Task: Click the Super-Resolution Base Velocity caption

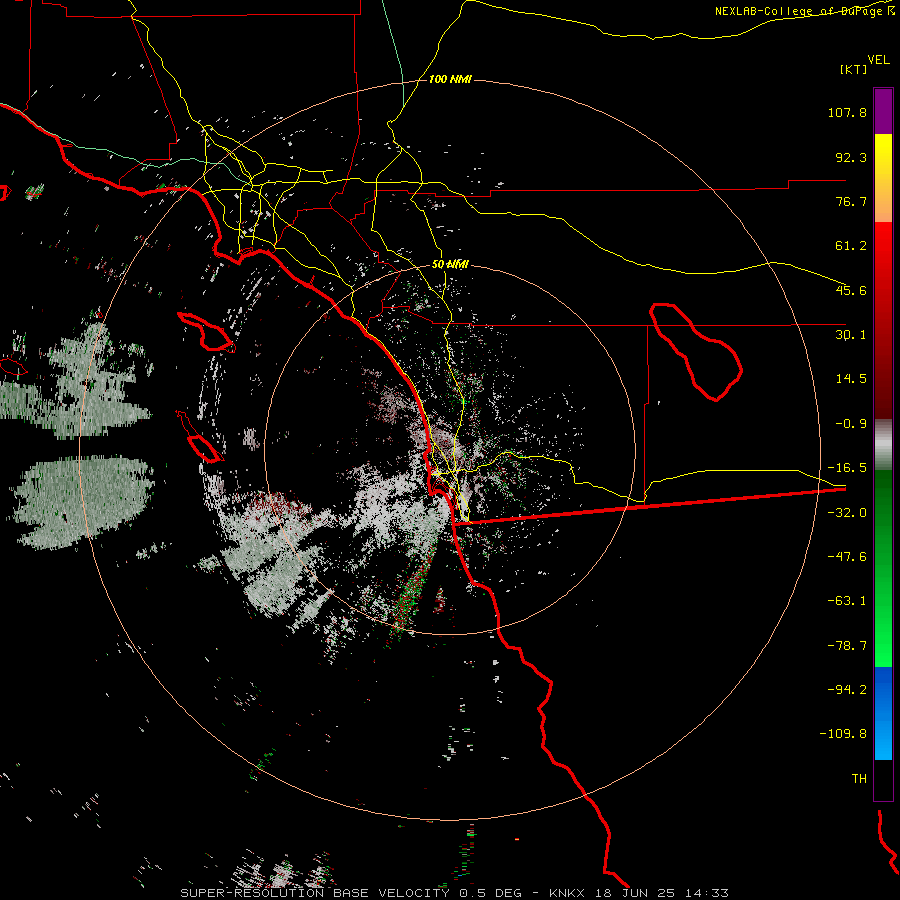Action: pos(455,893)
